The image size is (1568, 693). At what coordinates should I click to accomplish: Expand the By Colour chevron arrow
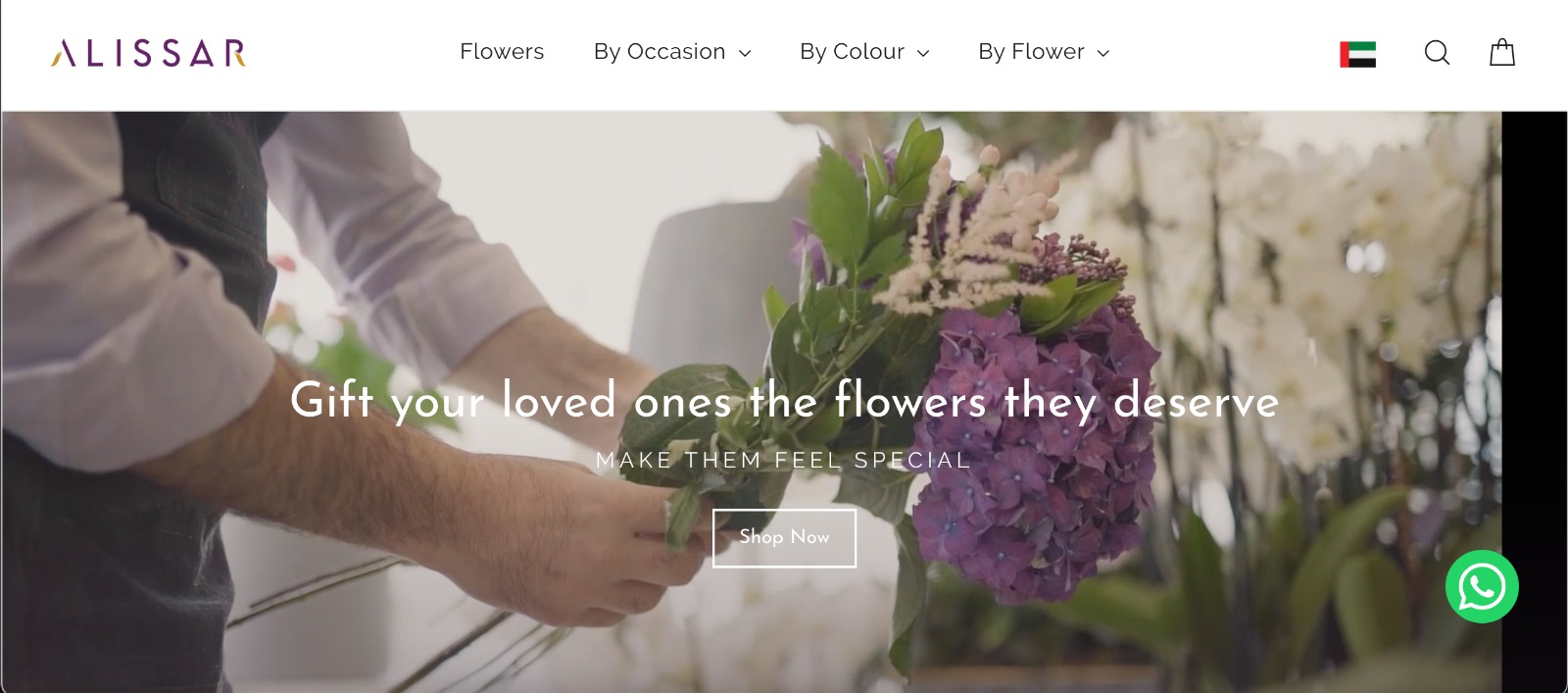[923, 53]
